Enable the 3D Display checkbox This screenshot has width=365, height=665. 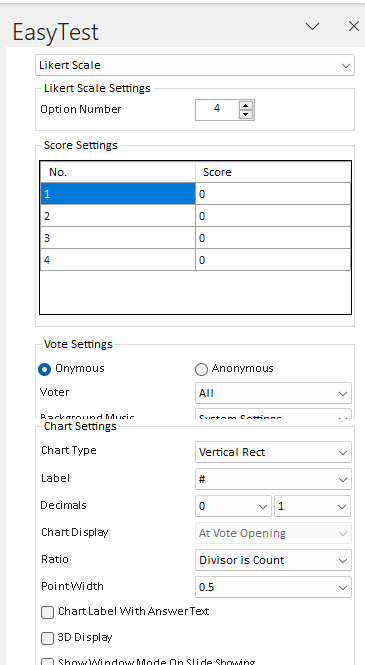pyautogui.click(x=47, y=638)
